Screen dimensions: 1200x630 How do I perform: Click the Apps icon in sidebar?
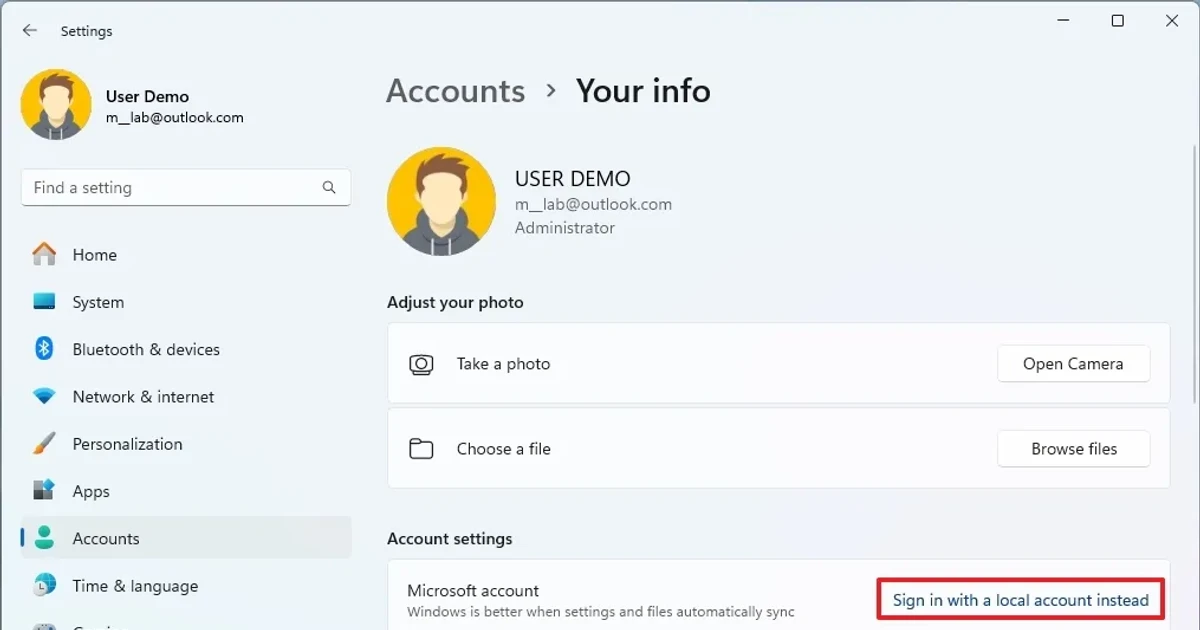(44, 490)
